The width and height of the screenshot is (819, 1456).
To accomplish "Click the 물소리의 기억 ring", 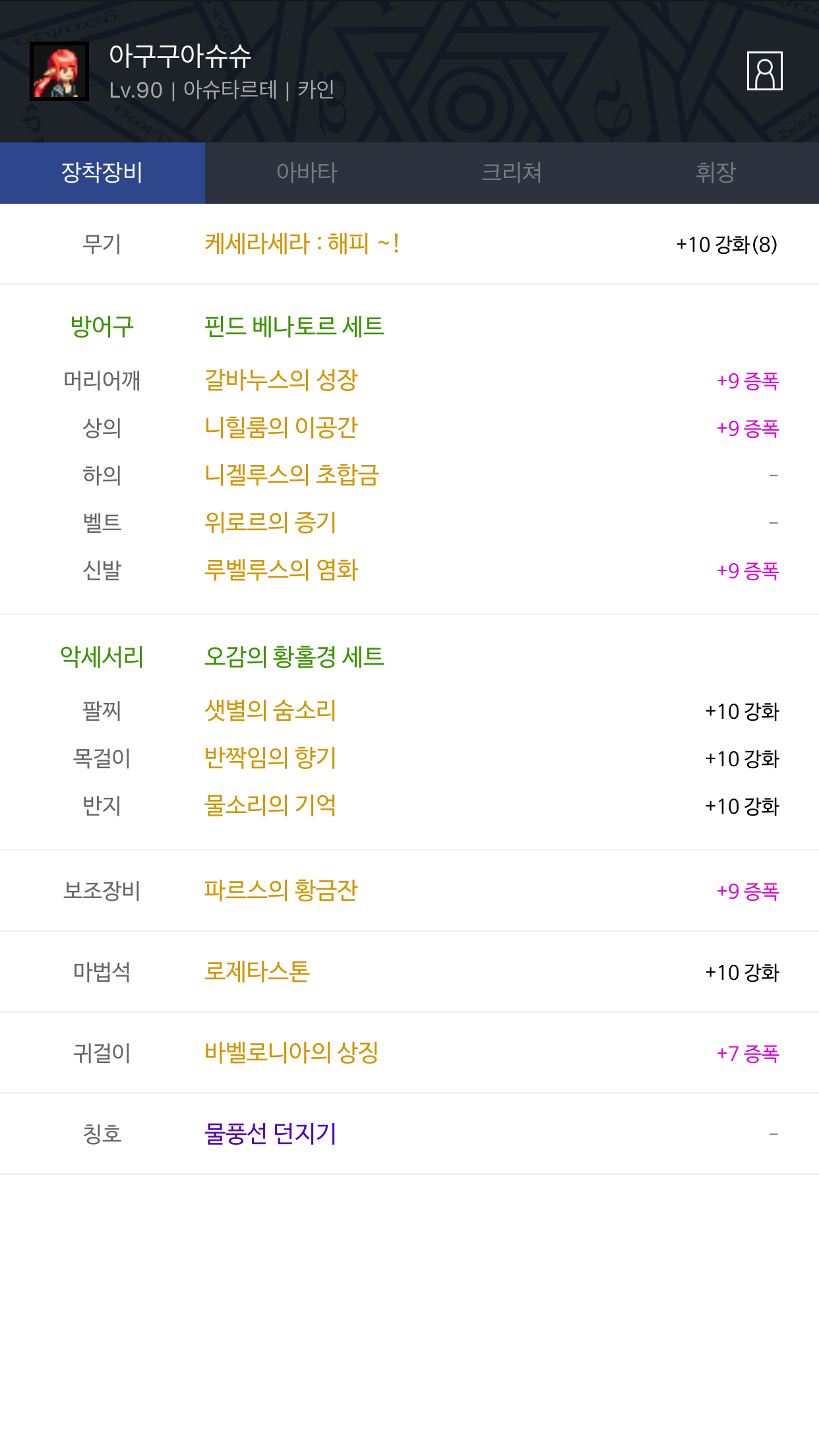I will (x=270, y=805).
